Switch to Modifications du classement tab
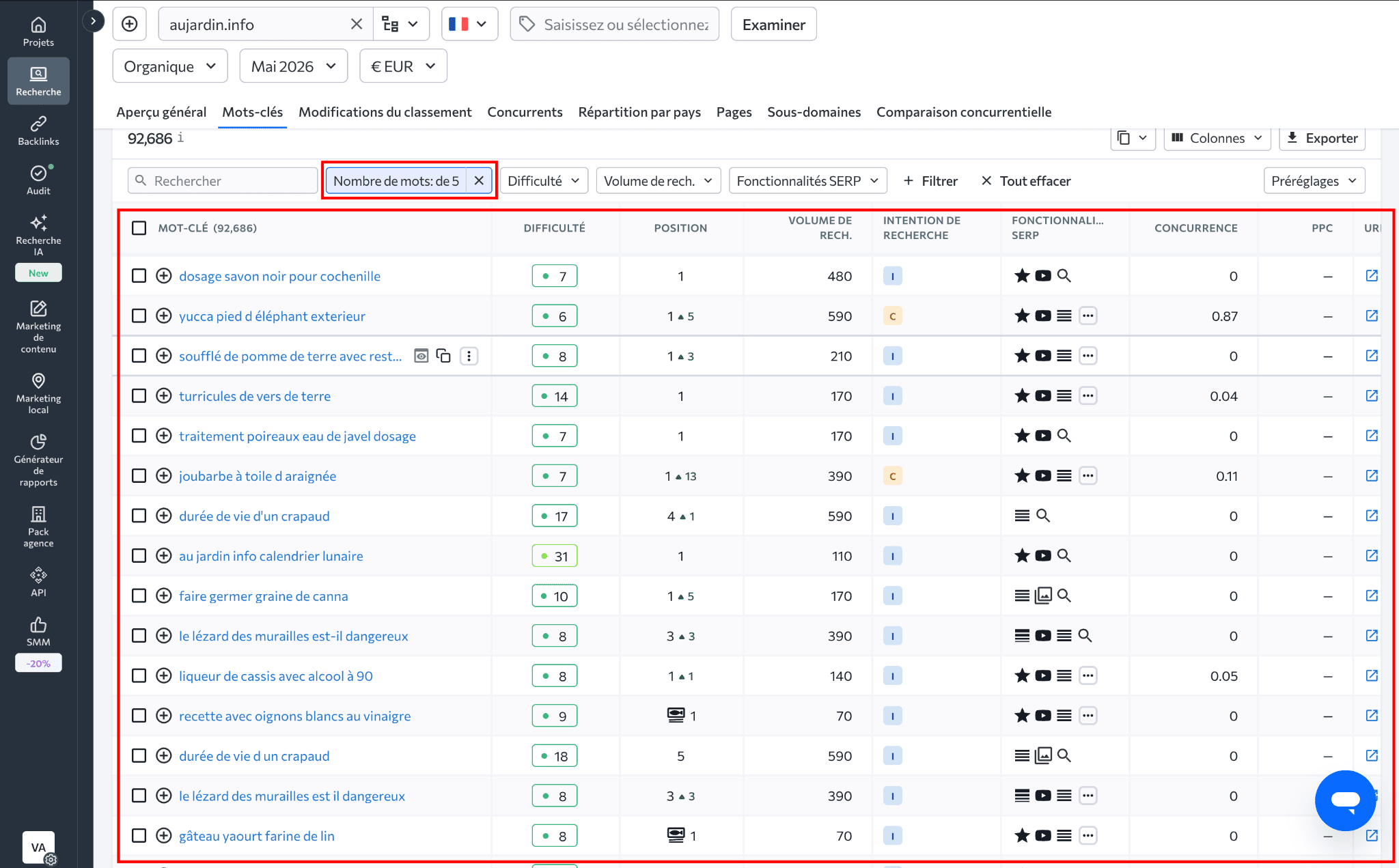 coord(385,112)
